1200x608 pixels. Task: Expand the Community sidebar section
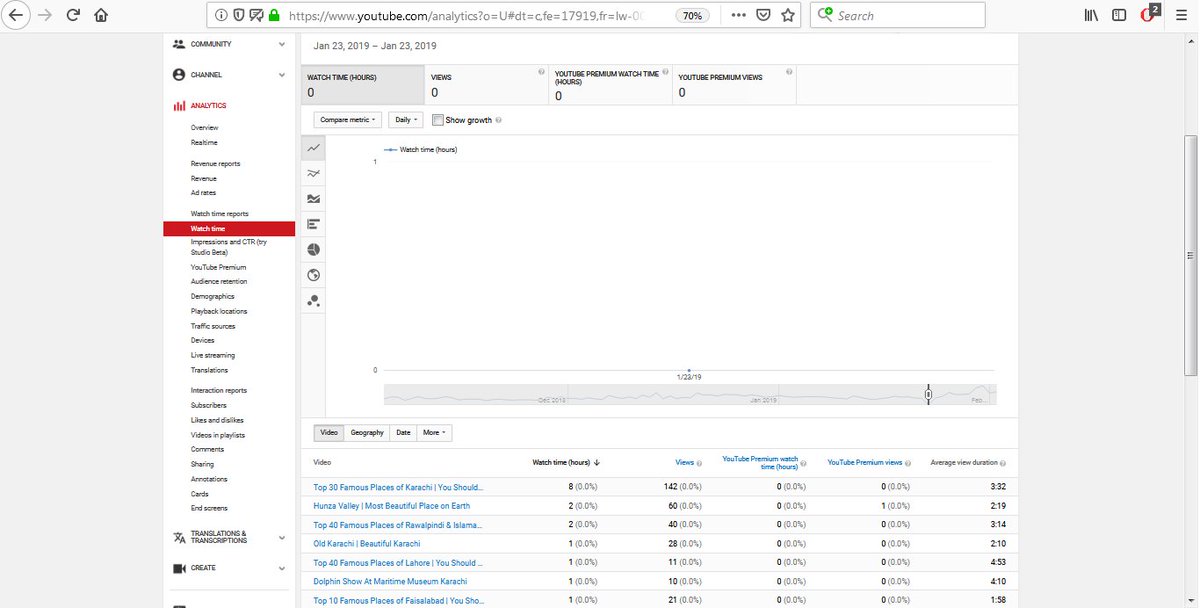click(x=230, y=44)
